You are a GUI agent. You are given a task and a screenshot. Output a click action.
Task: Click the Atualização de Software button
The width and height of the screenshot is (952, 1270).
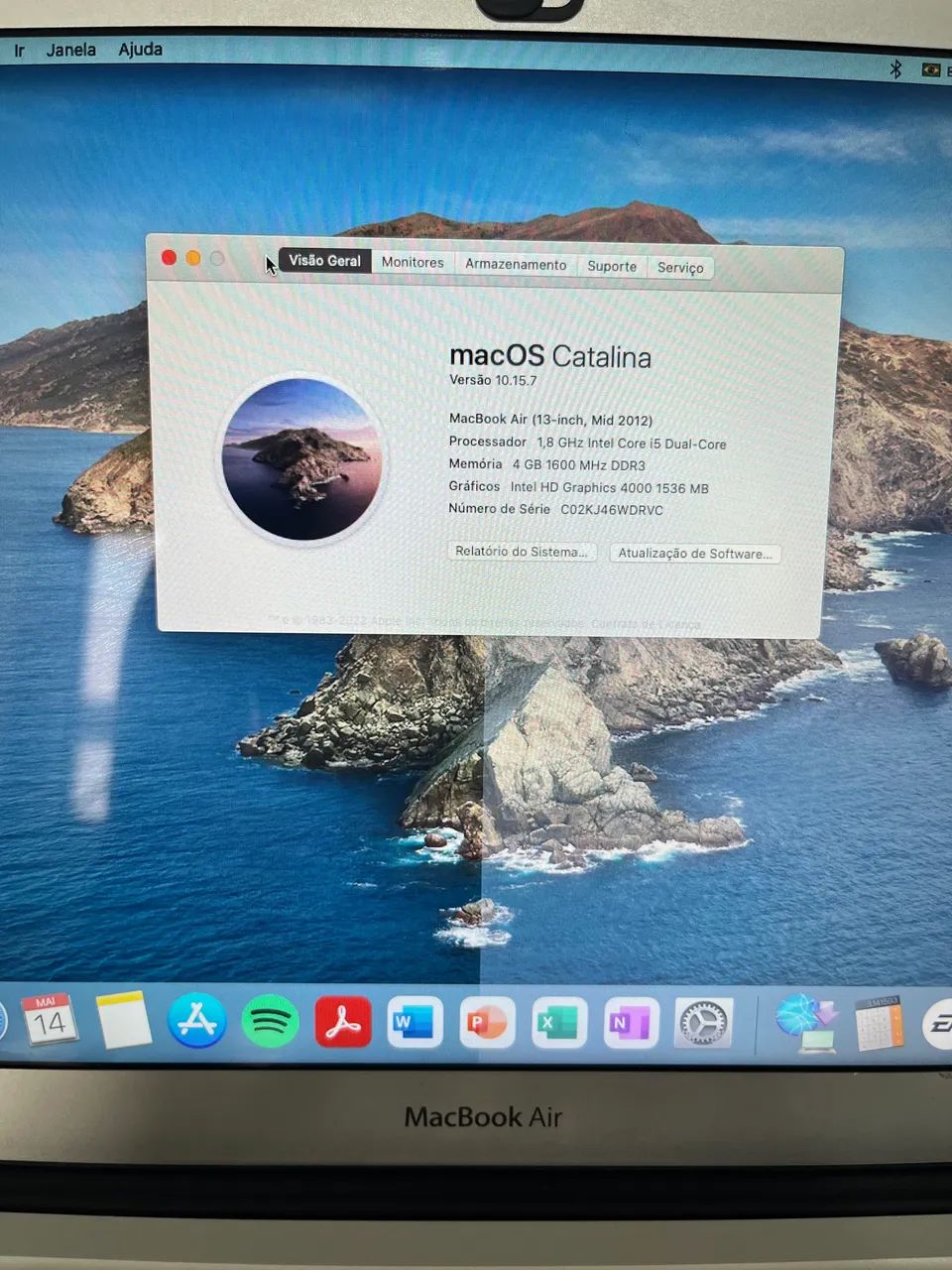point(694,554)
